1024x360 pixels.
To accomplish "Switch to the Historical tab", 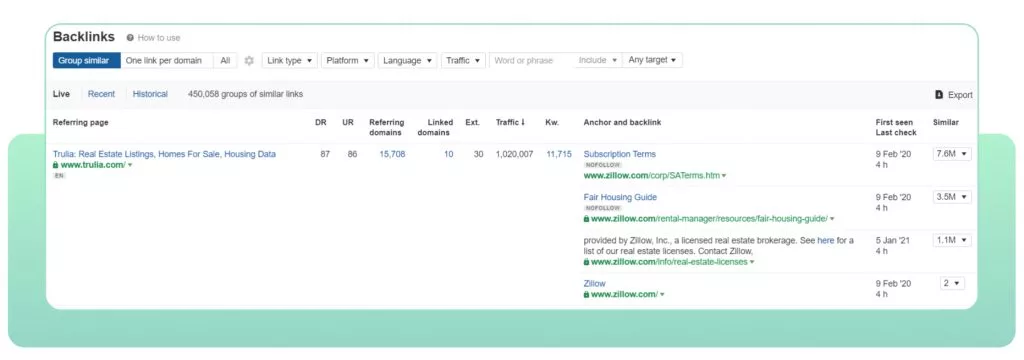I will click(150, 94).
